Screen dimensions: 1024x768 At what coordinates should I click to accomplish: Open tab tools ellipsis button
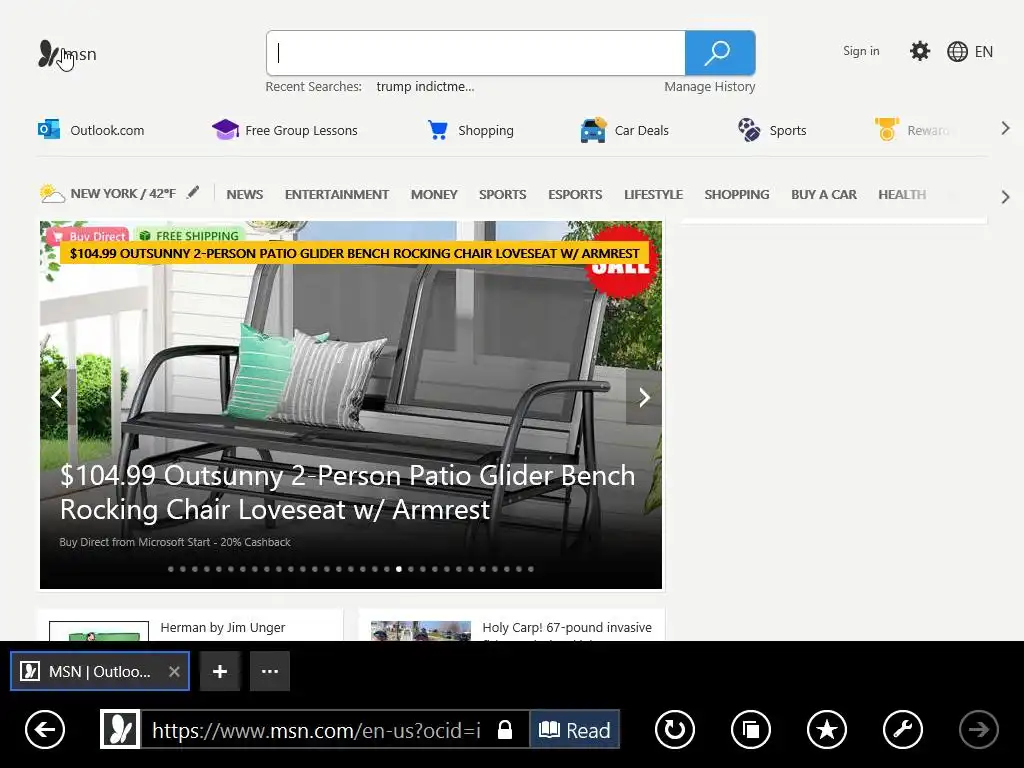click(270, 671)
